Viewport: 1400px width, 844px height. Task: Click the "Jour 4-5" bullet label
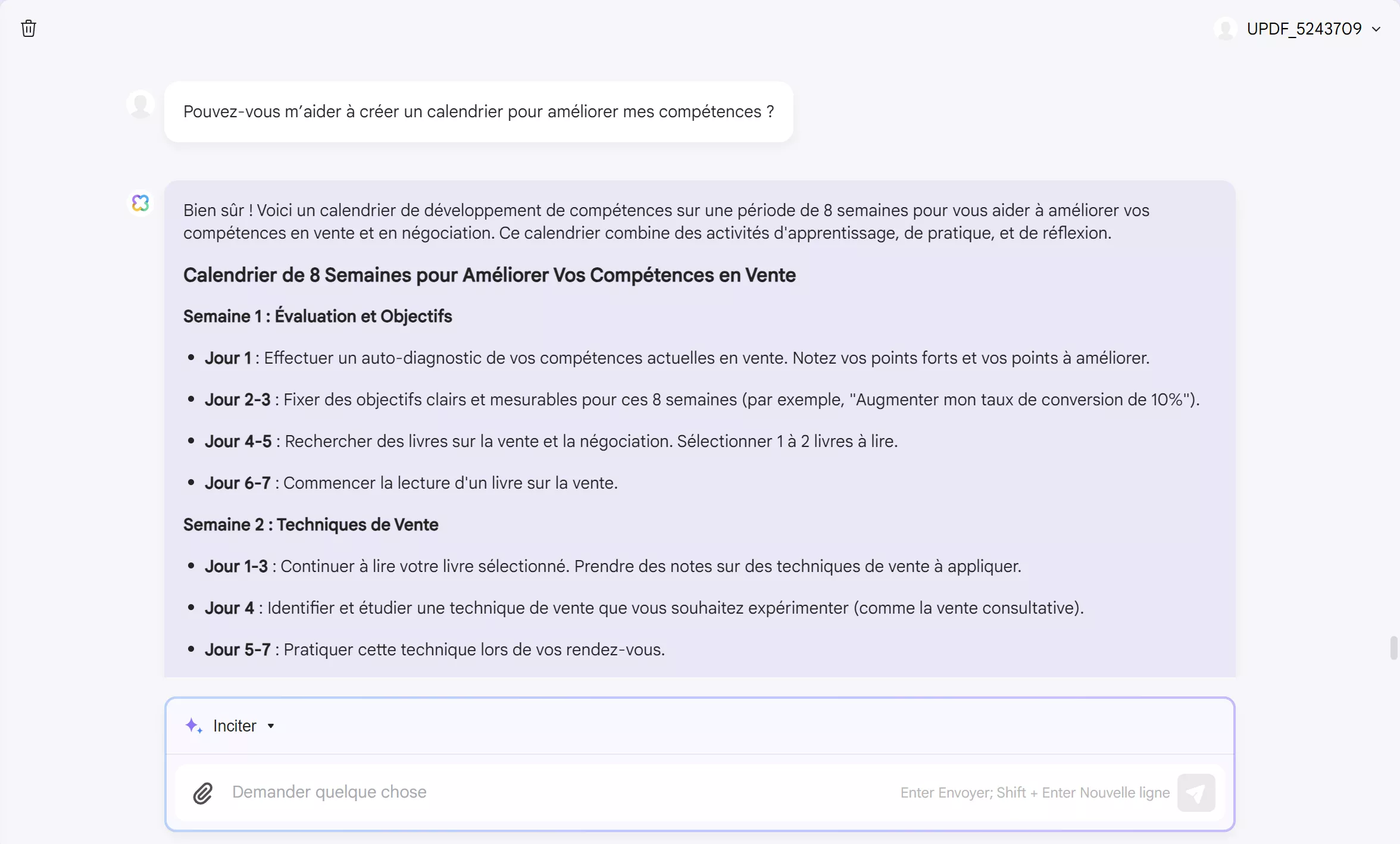pyautogui.click(x=238, y=441)
